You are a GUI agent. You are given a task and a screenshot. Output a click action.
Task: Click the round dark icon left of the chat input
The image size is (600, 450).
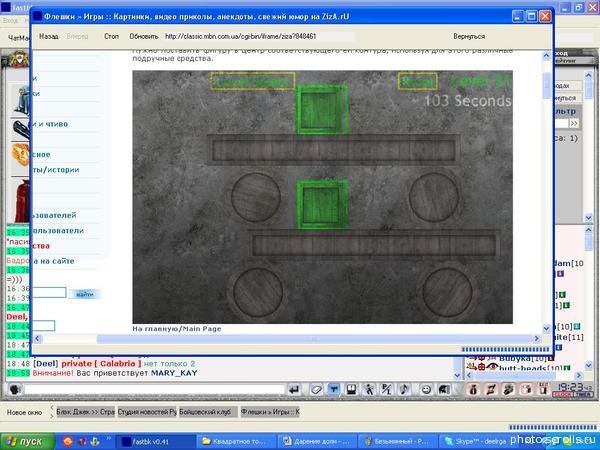pos(15,390)
